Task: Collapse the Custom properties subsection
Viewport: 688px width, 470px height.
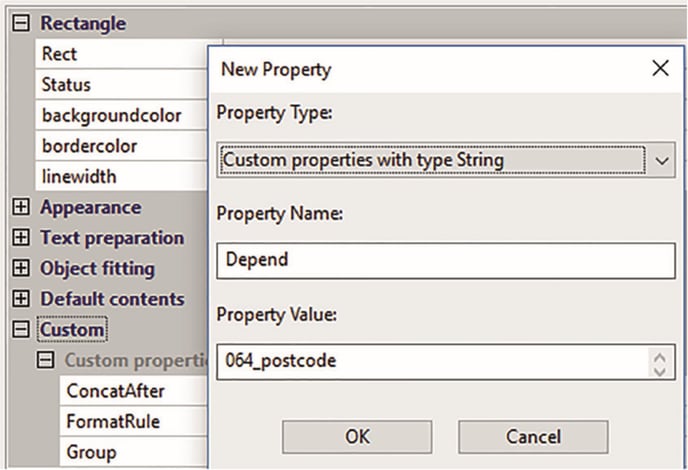Action: [45, 360]
